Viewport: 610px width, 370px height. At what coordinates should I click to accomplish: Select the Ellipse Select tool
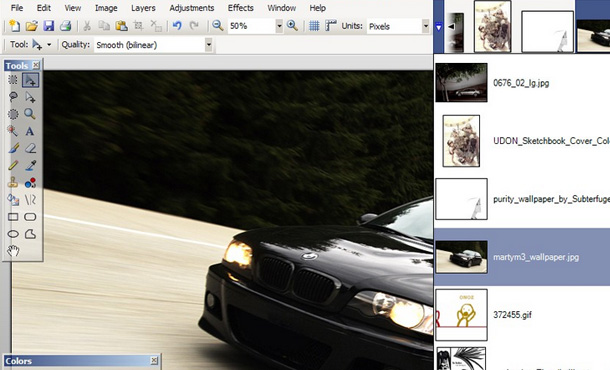13,114
